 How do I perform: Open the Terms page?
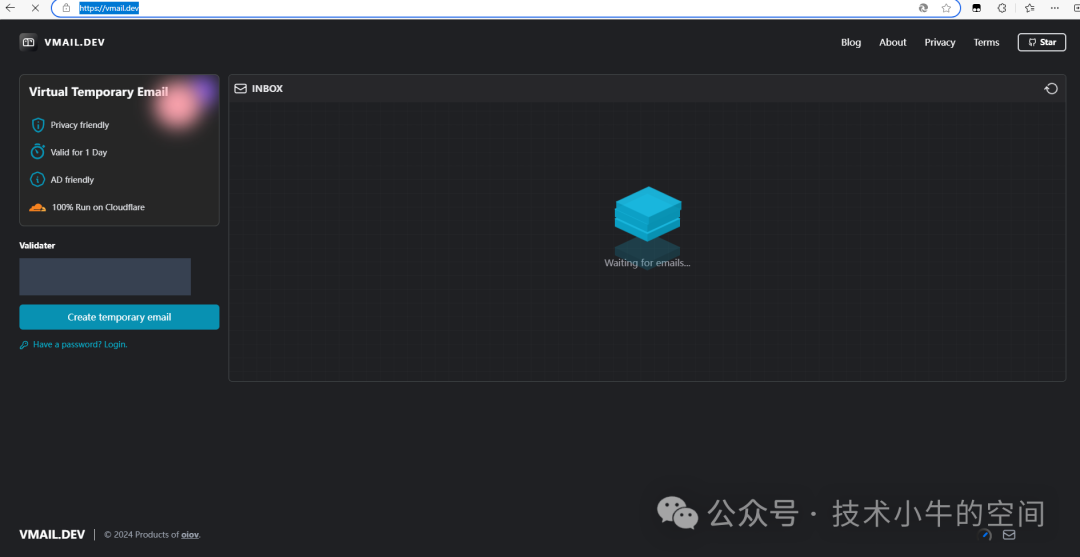pos(986,43)
